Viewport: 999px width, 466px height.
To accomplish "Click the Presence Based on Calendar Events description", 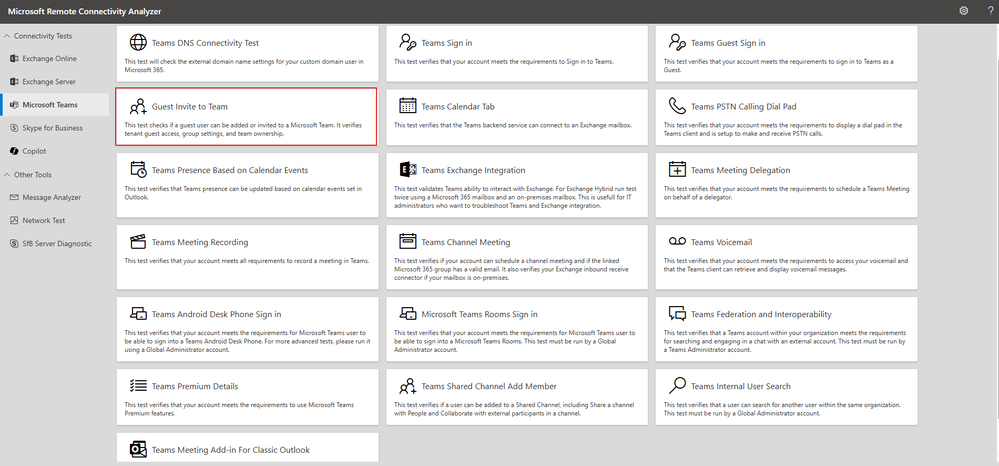I will pos(243,193).
